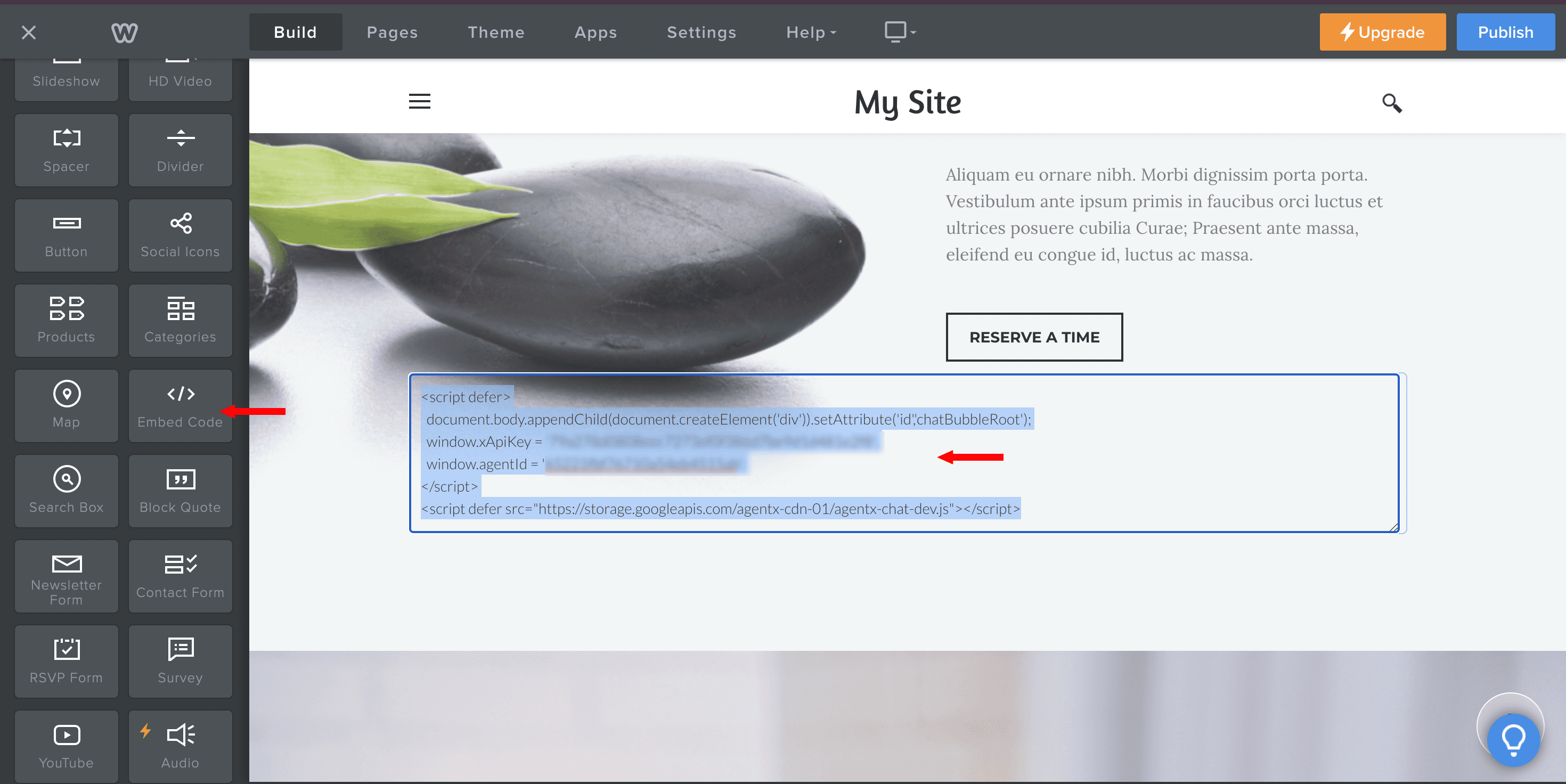Select the Categories element
1566x784 pixels.
(x=181, y=320)
